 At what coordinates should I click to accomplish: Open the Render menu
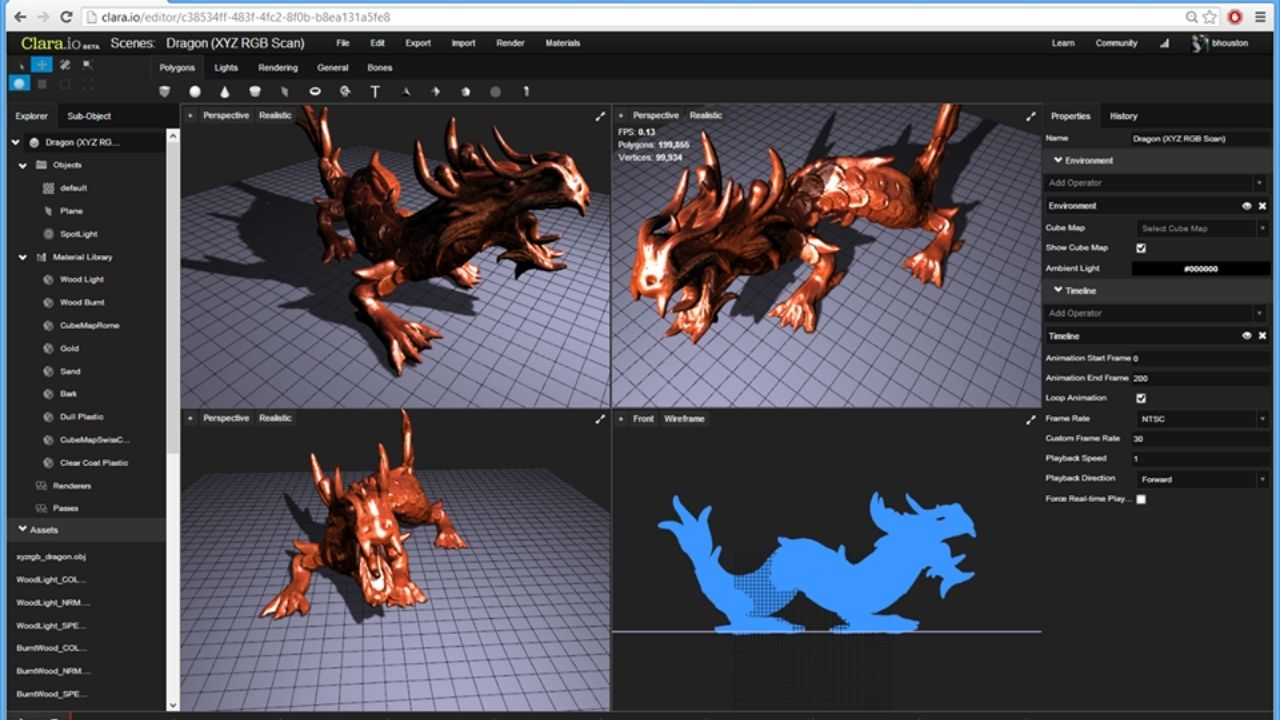pyautogui.click(x=510, y=43)
